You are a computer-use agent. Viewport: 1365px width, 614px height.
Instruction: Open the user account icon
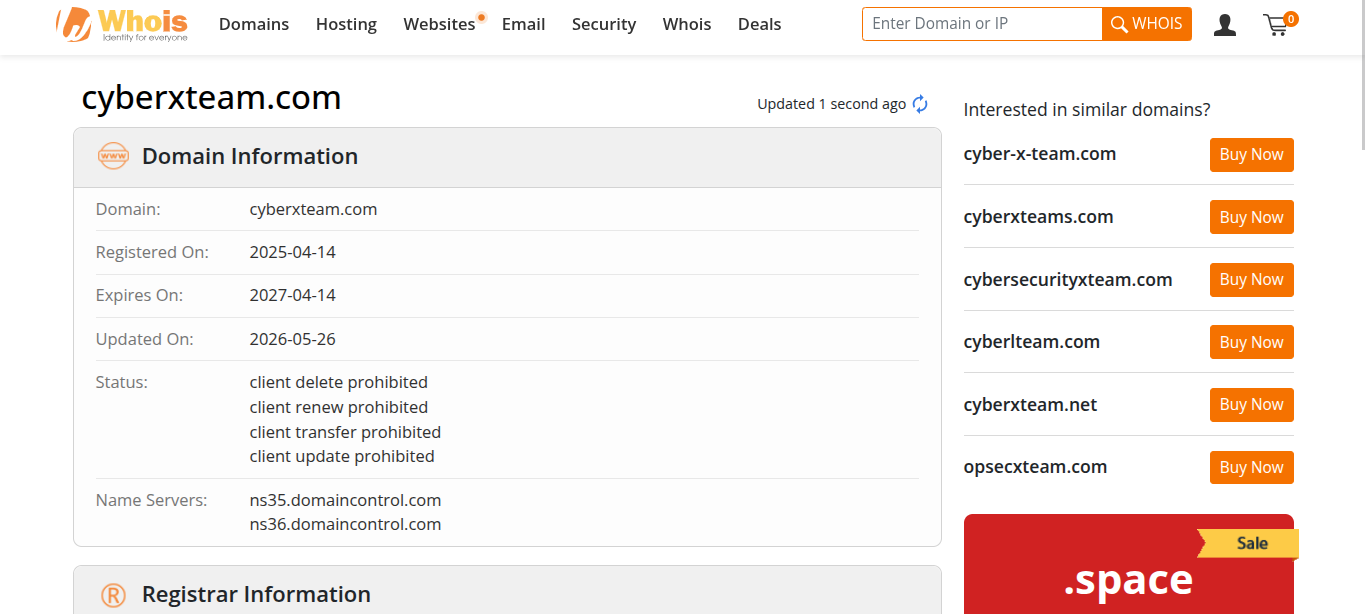click(1224, 25)
